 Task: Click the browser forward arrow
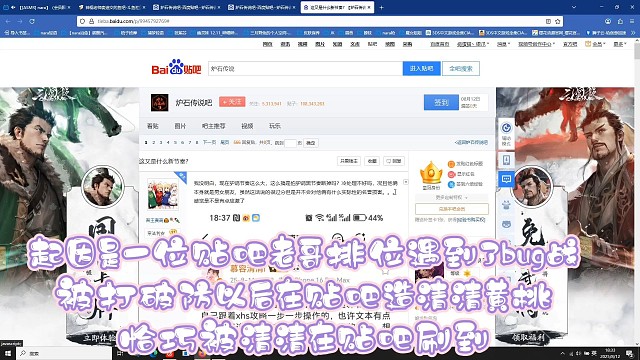click(x=20, y=21)
